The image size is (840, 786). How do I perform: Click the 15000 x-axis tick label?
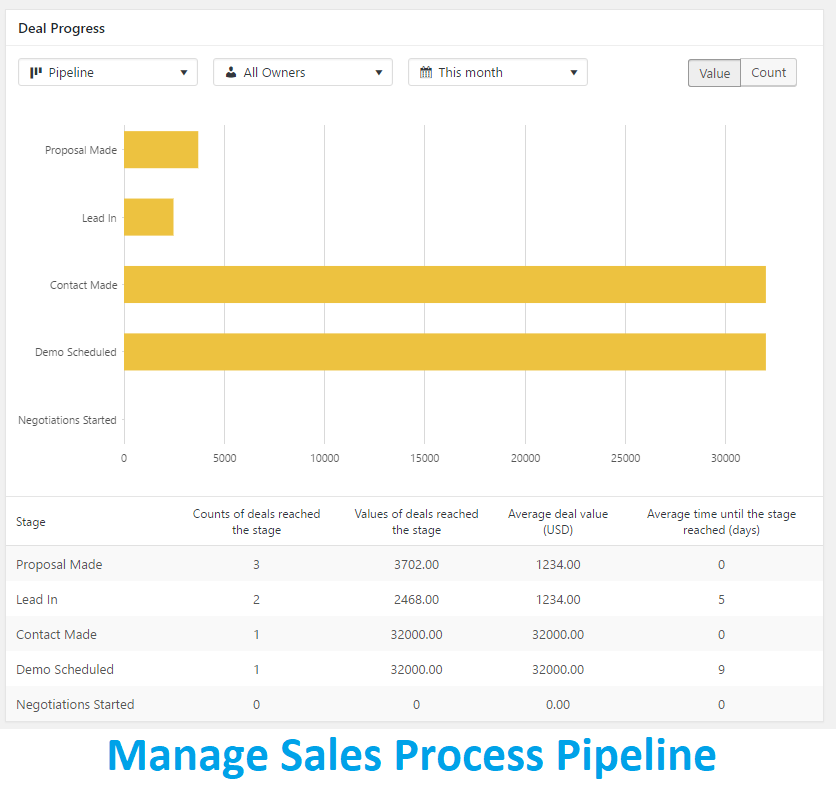(424, 458)
